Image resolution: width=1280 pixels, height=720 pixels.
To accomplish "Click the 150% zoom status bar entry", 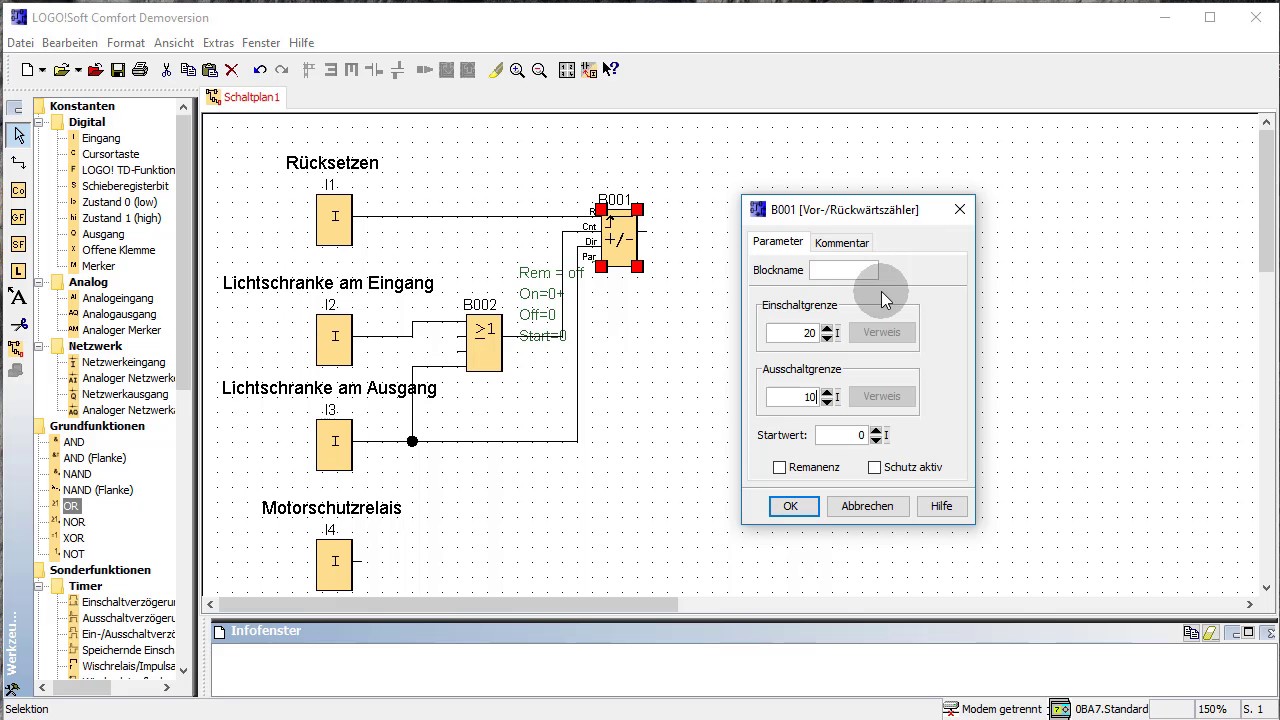I will (1212, 709).
